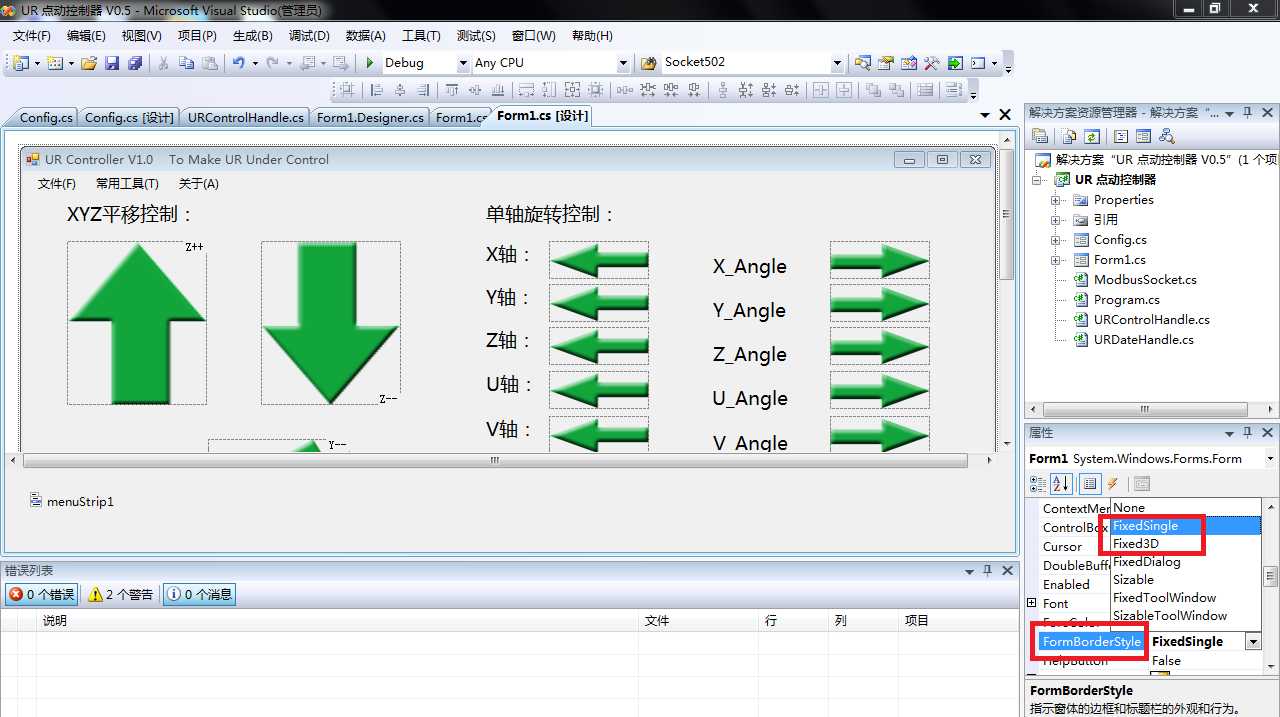This screenshot has width=1280, height=717.
Task: Open the Socket502 find combo dropdown
Action: (837, 63)
